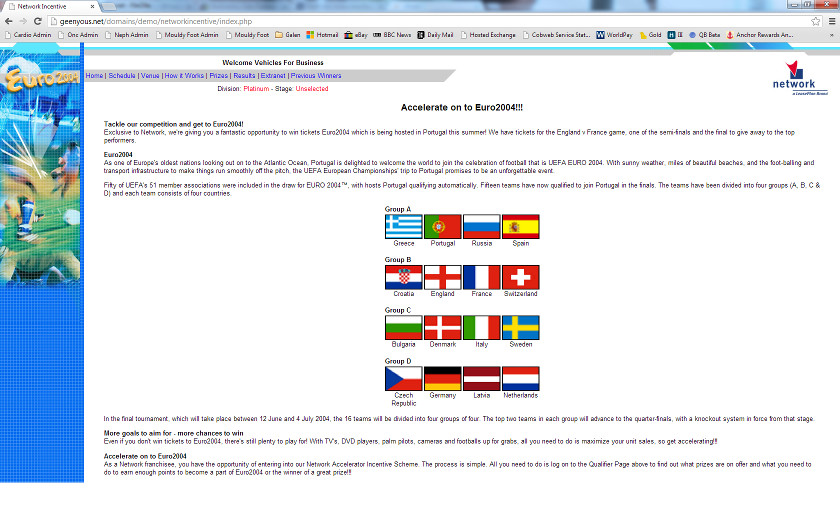Click the 'Welcome Vehicles For Business' text
This screenshot has width=840, height=525.
[x=273, y=63]
